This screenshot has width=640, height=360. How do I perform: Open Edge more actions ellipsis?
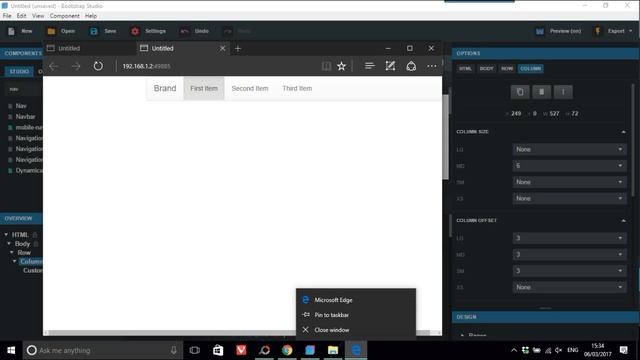[432, 66]
